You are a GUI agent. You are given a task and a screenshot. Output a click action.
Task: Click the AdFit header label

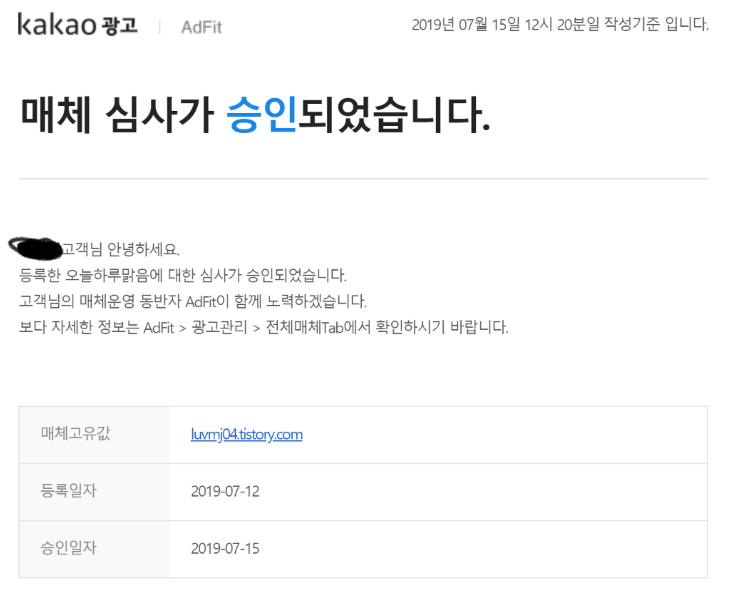(x=201, y=27)
